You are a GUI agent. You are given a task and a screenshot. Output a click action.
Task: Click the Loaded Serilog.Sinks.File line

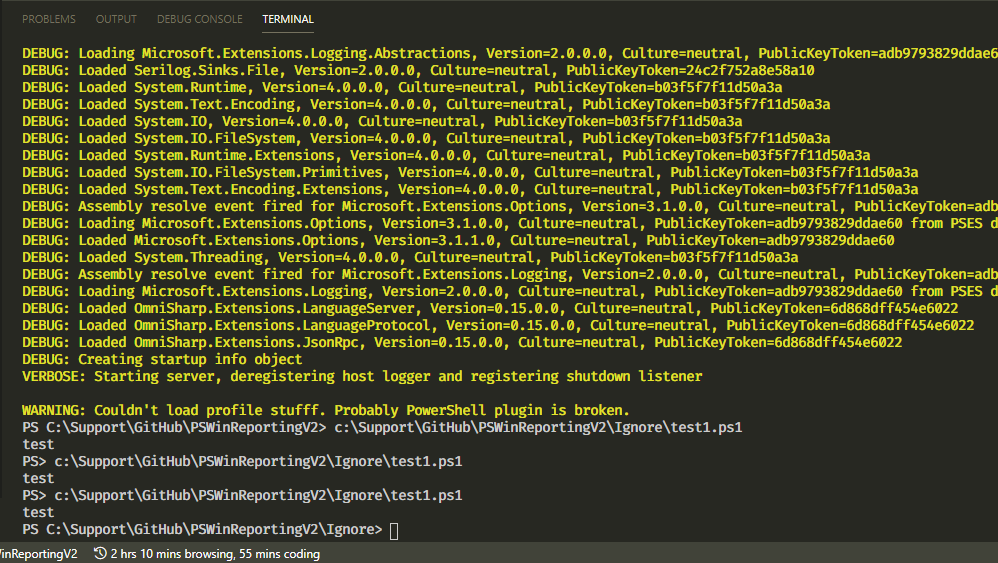418,71
